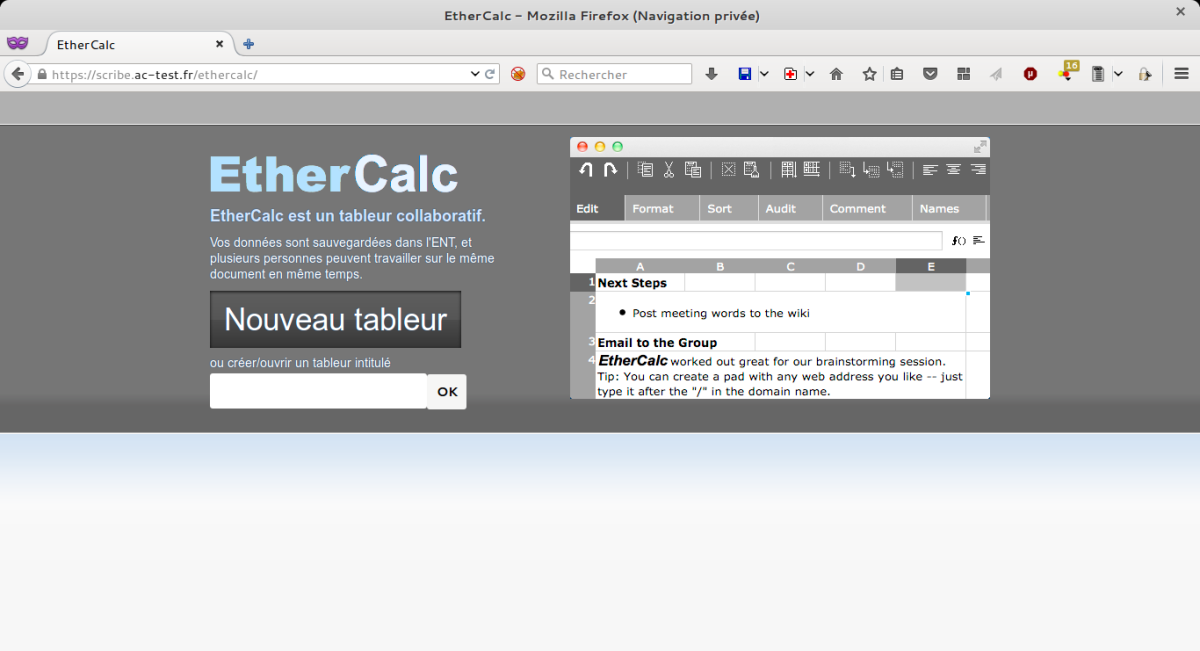
Task: Click the OK button next to the name field
Action: pos(447,391)
